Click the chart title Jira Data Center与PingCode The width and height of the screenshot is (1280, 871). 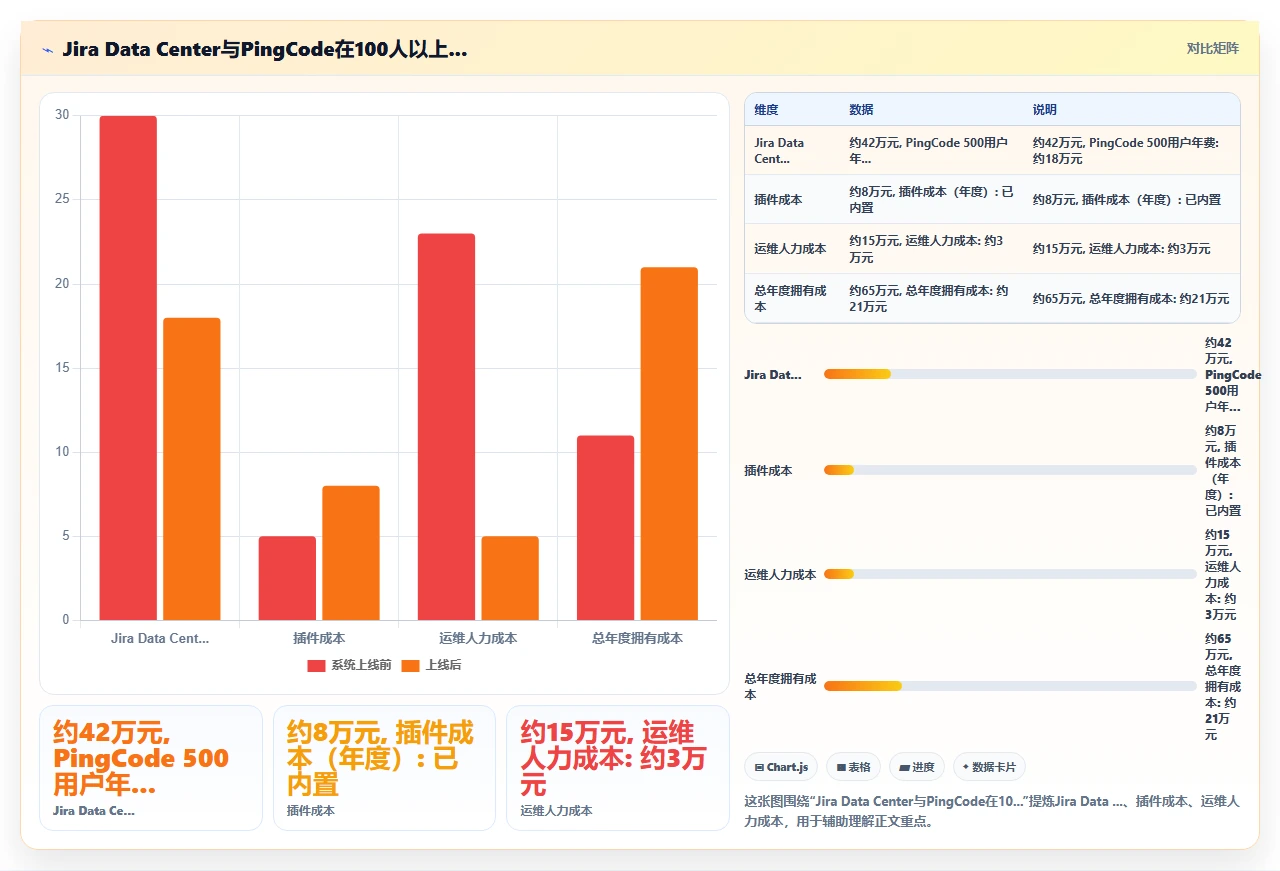coord(265,49)
